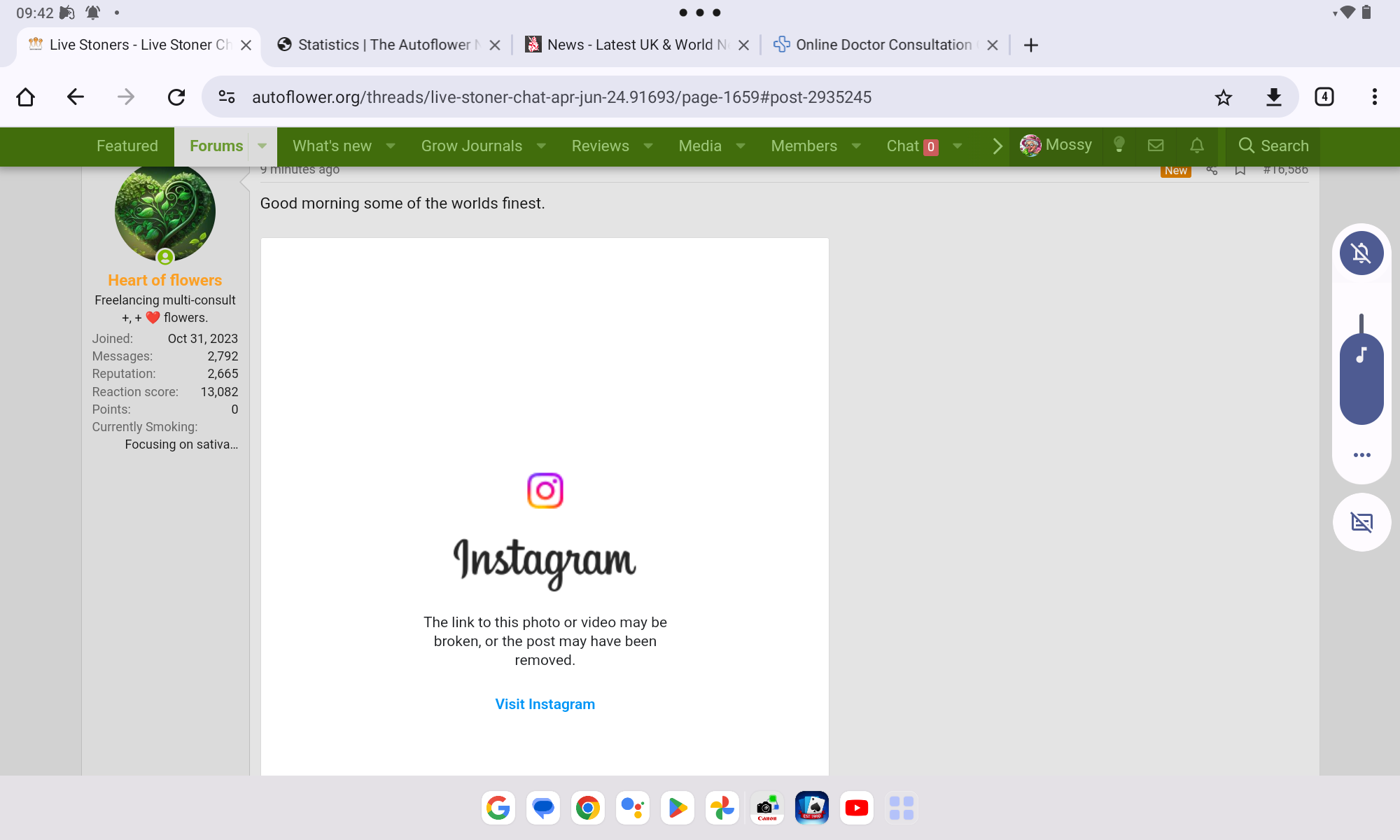This screenshot has width=1400, height=840.
Task: Go to the browser home page
Action: [26, 97]
